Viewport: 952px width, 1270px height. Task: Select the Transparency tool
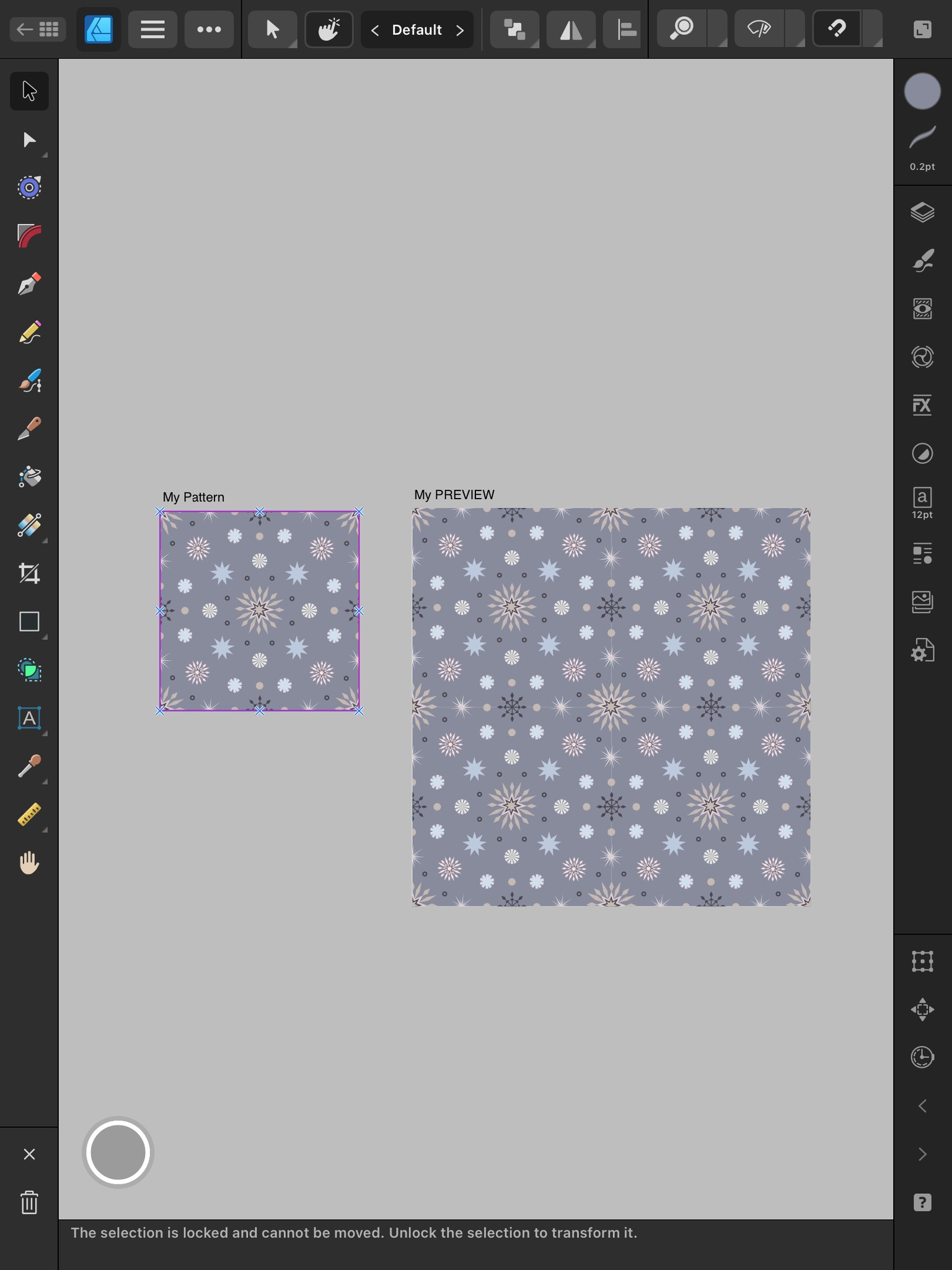click(29, 525)
